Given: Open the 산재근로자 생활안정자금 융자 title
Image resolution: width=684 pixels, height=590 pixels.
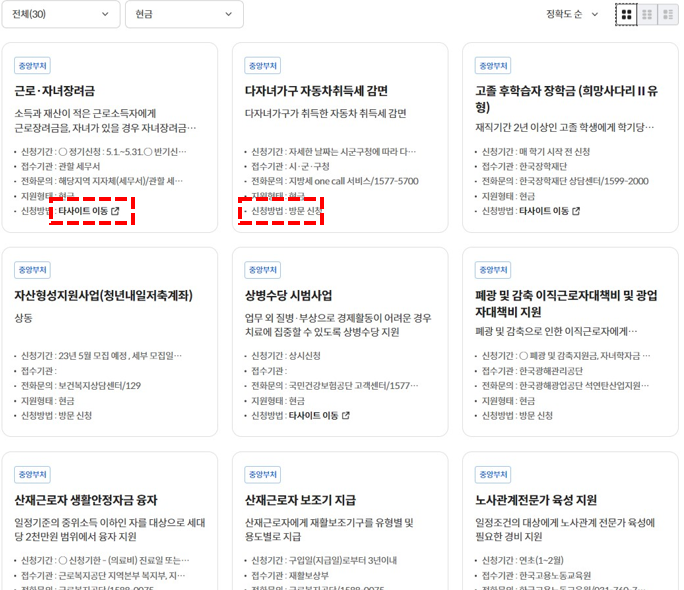Looking at the screenshot, I should click(86, 500).
